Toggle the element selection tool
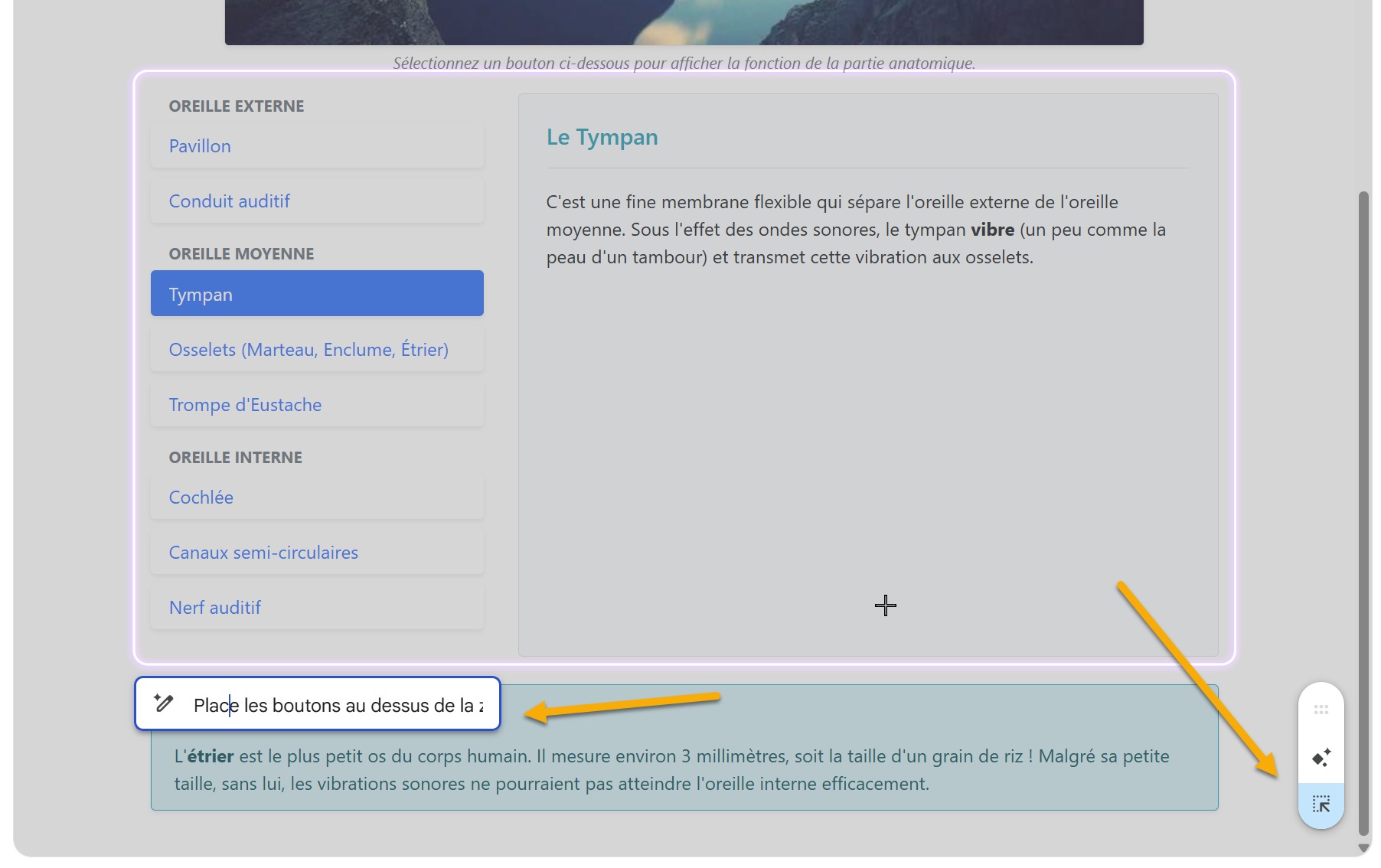 coord(1321,804)
